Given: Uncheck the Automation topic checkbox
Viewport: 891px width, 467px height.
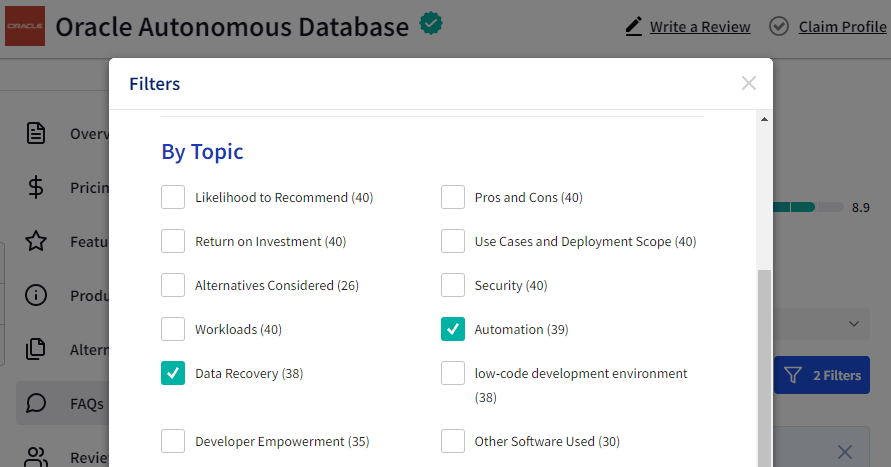Looking at the screenshot, I should point(453,329).
